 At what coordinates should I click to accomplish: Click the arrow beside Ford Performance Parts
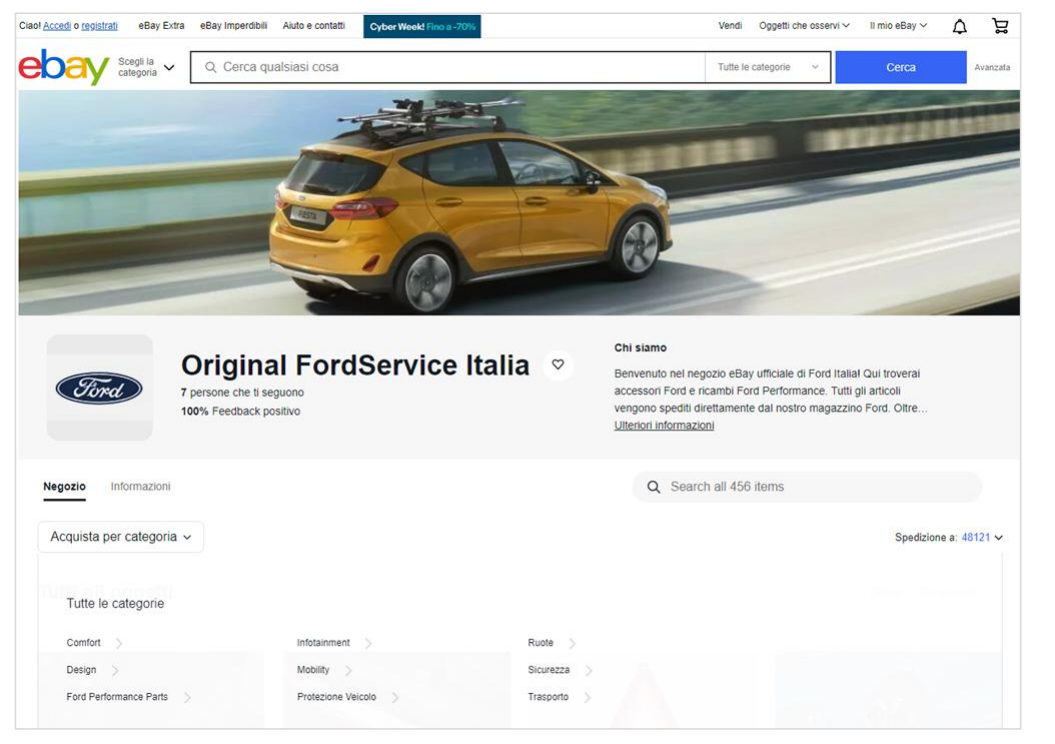187,698
